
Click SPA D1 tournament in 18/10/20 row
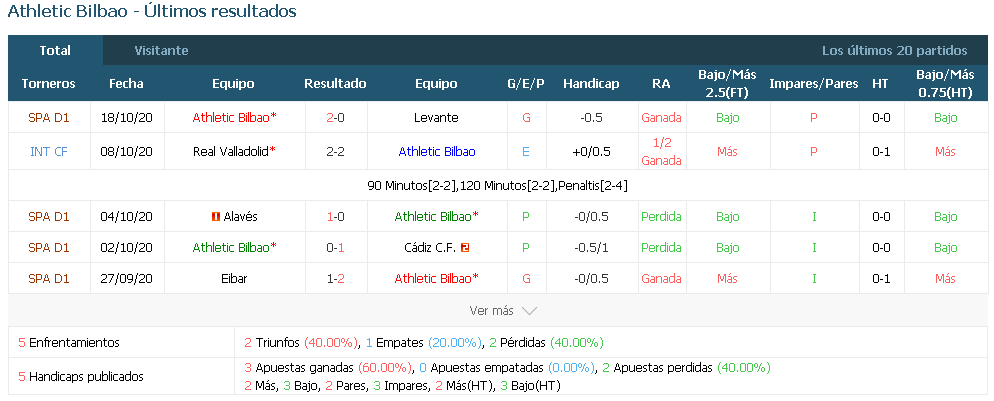click(x=49, y=118)
